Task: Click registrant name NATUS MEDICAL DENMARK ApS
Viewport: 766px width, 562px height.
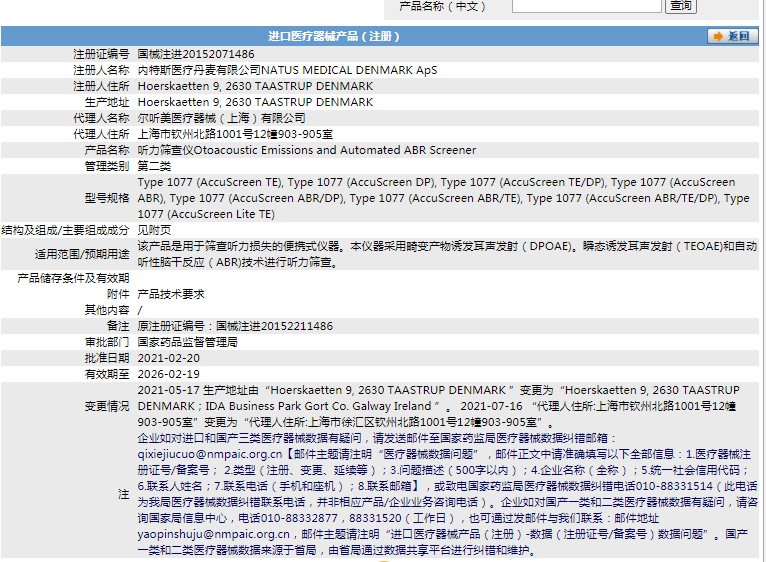Action: (349, 70)
